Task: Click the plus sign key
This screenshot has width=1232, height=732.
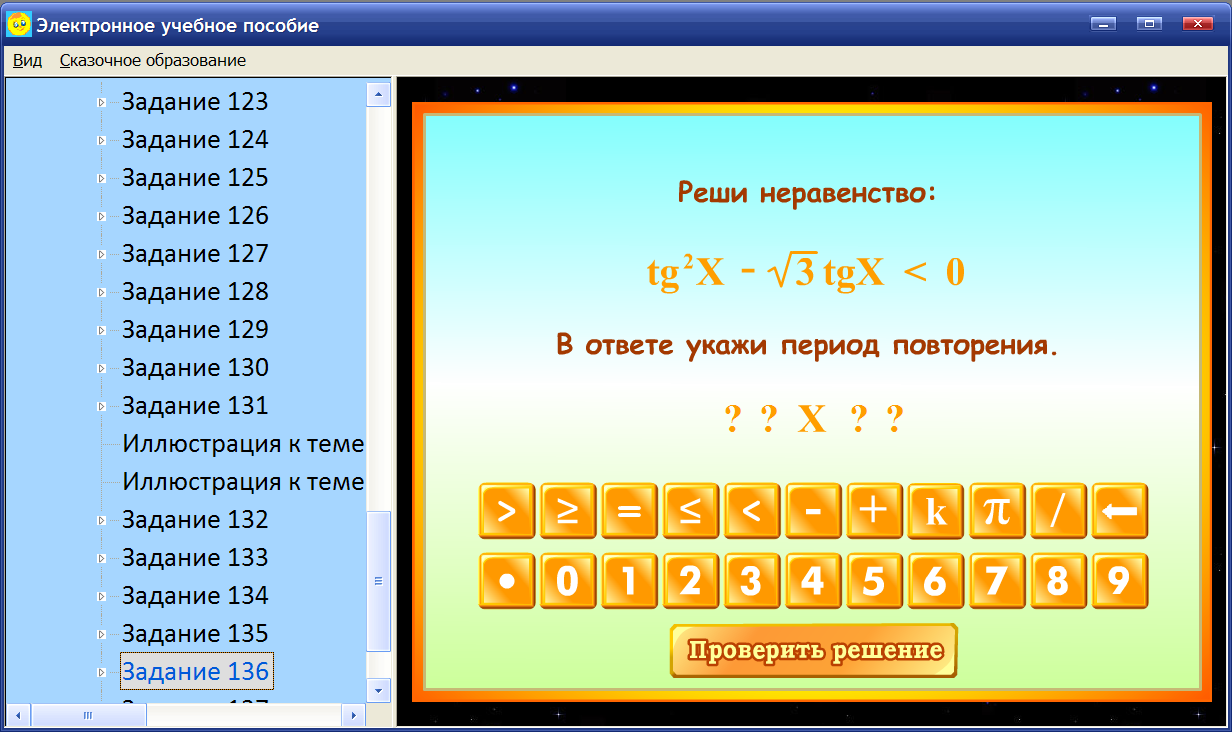Action: tap(874, 509)
